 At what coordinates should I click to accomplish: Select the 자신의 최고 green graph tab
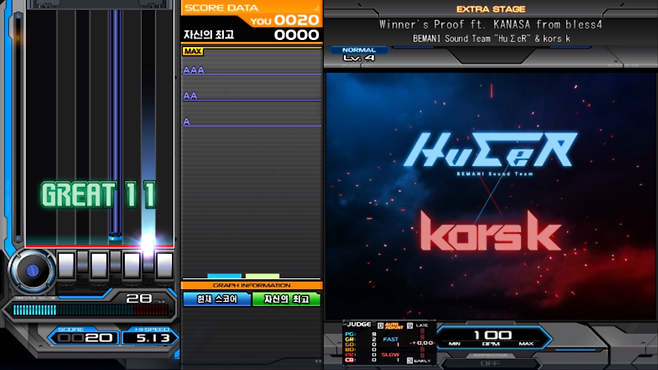287,299
